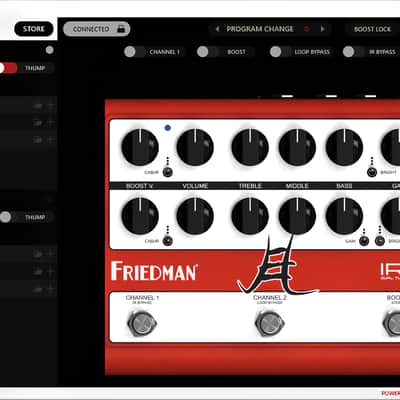Screen dimensions: 400x400
Task: Toggle the CHANNEL 1 switch
Action: click(x=134, y=52)
